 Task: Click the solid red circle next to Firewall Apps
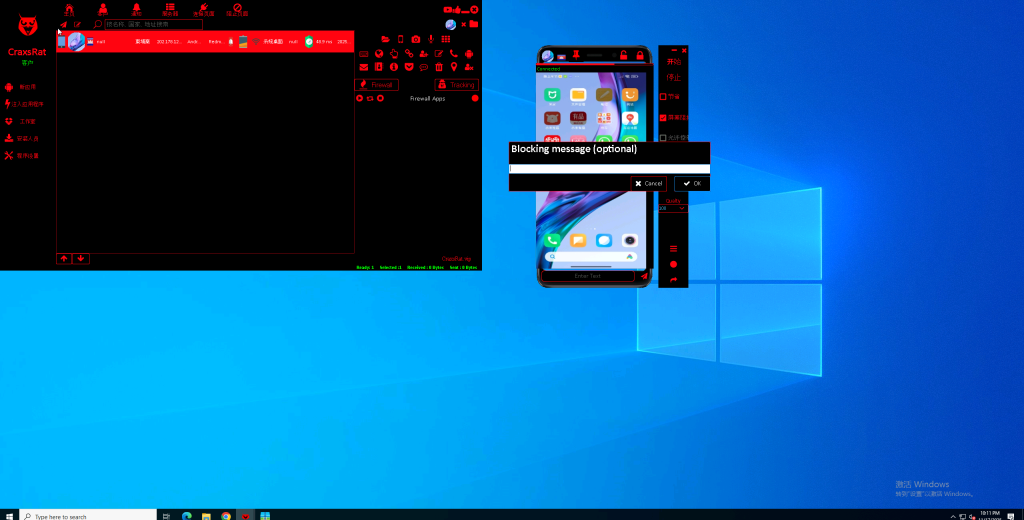click(475, 99)
